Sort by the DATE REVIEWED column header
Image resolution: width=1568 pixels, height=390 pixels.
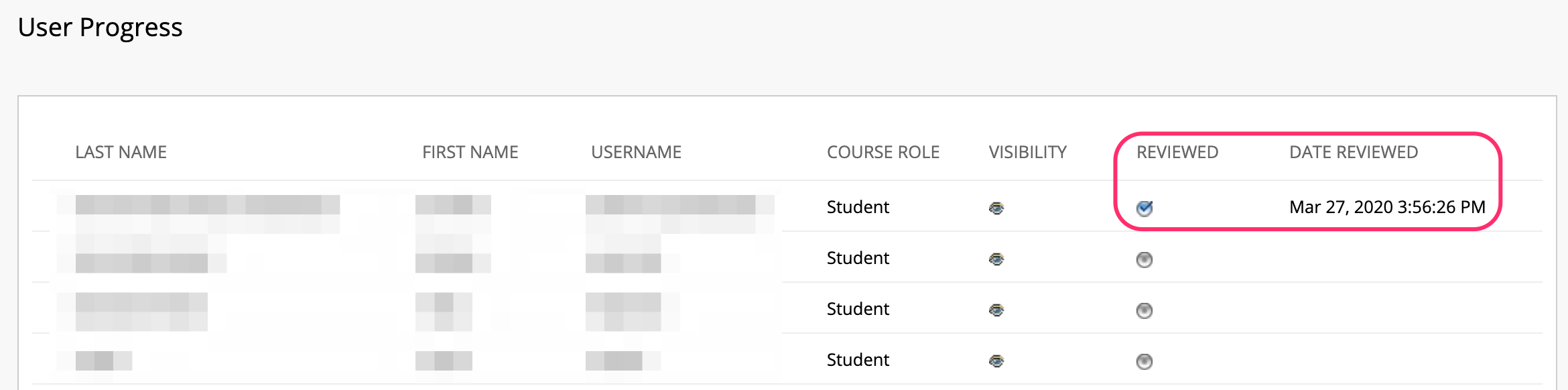point(1354,152)
